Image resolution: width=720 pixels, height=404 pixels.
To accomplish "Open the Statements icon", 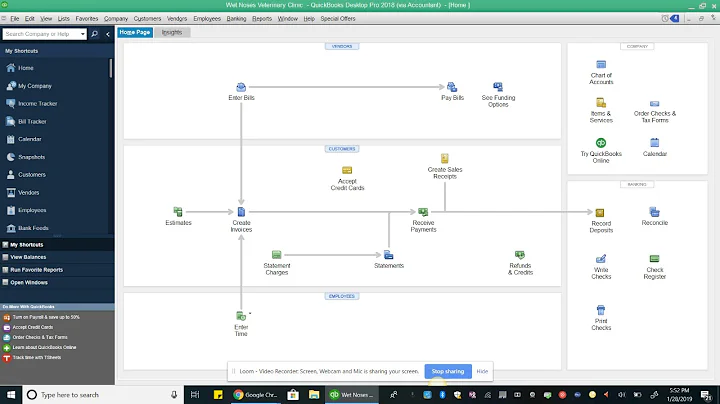I will click(388, 255).
